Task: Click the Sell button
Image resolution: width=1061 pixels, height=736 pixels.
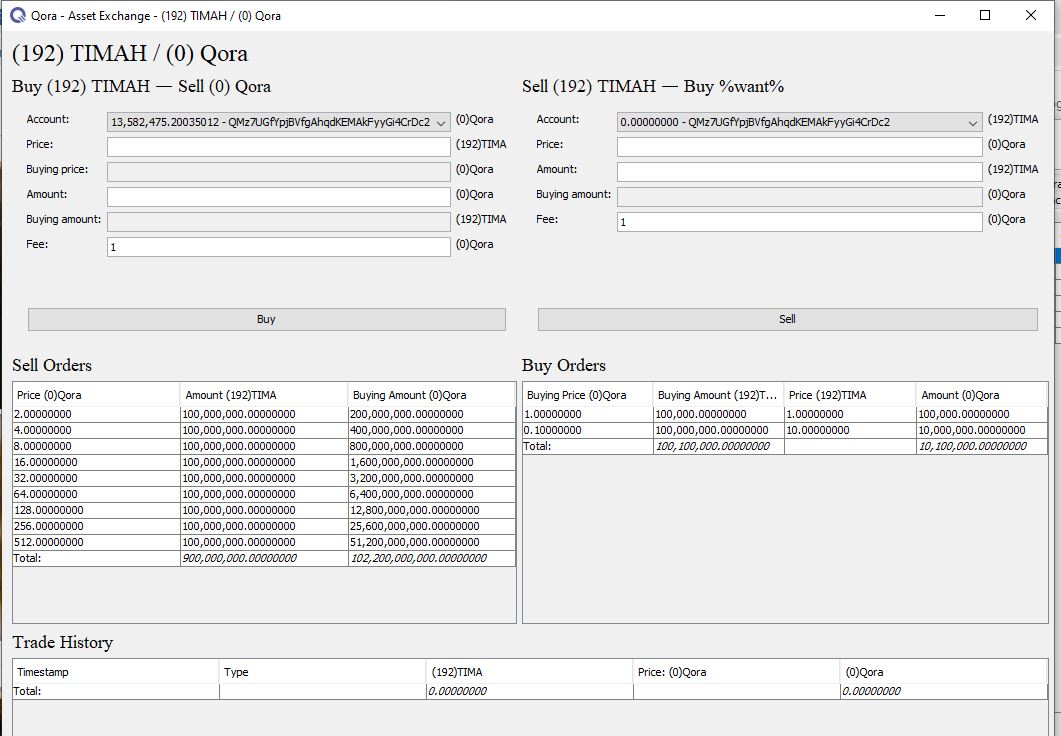Action: coord(787,319)
